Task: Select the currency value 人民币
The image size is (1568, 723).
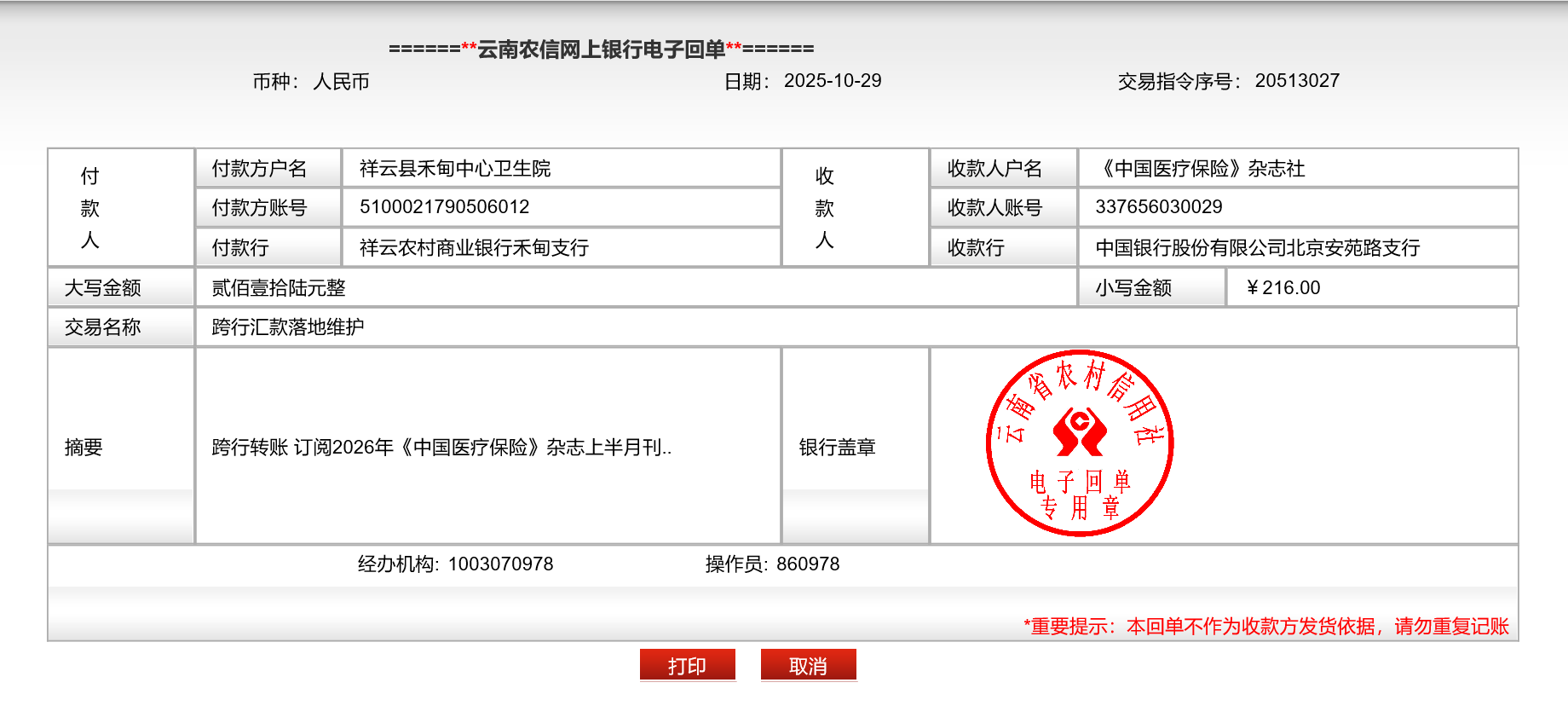Action: tap(341, 82)
